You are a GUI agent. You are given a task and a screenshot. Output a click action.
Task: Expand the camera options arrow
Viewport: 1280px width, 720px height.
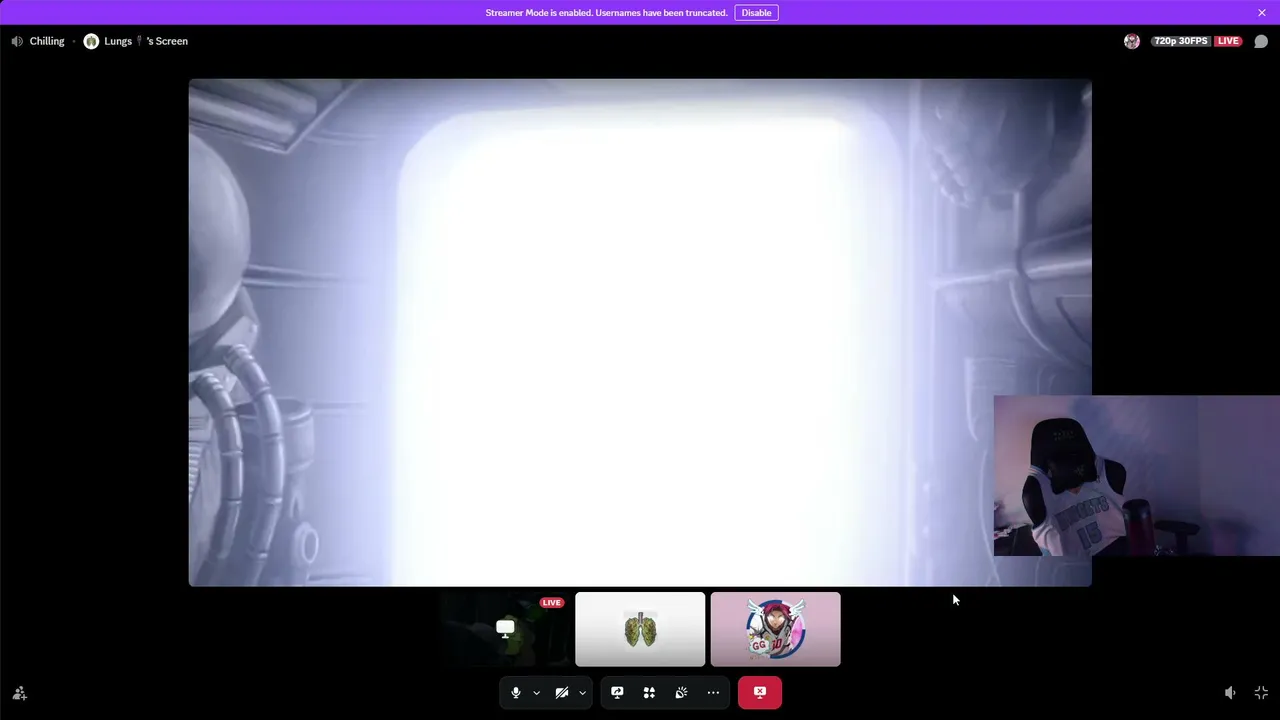tap(582, 692)
